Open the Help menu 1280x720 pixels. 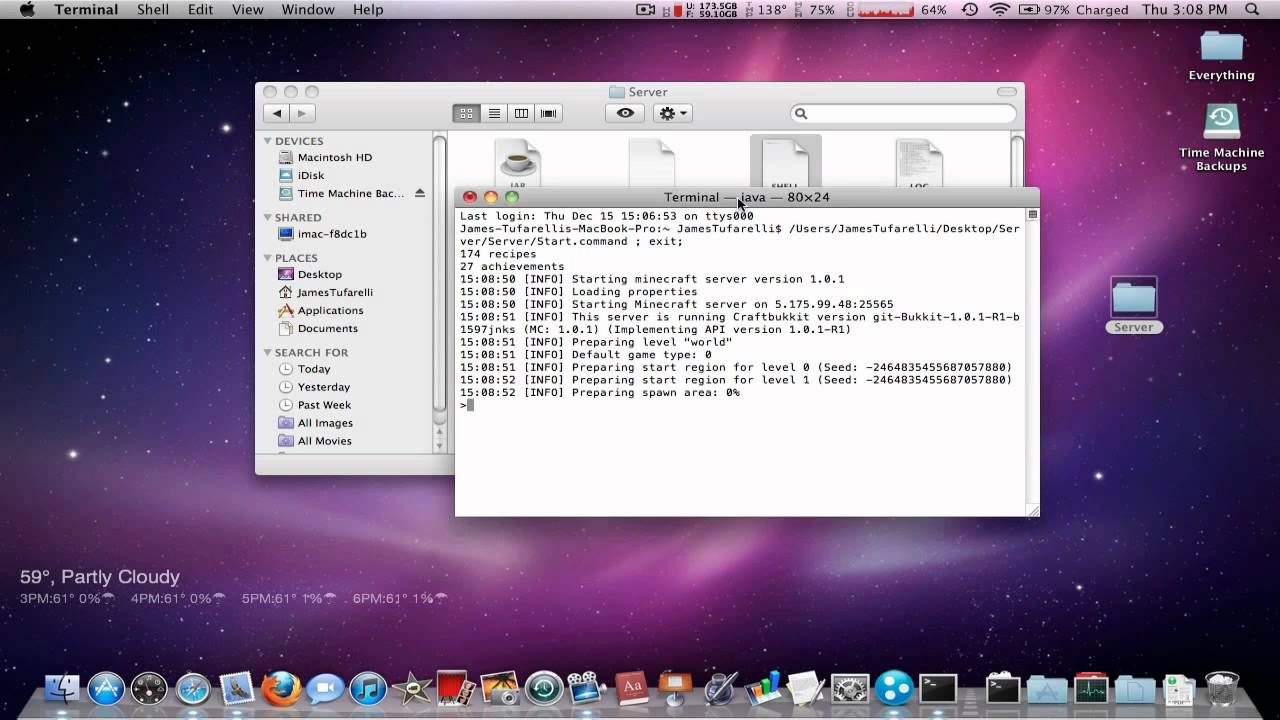click(368, 10)
